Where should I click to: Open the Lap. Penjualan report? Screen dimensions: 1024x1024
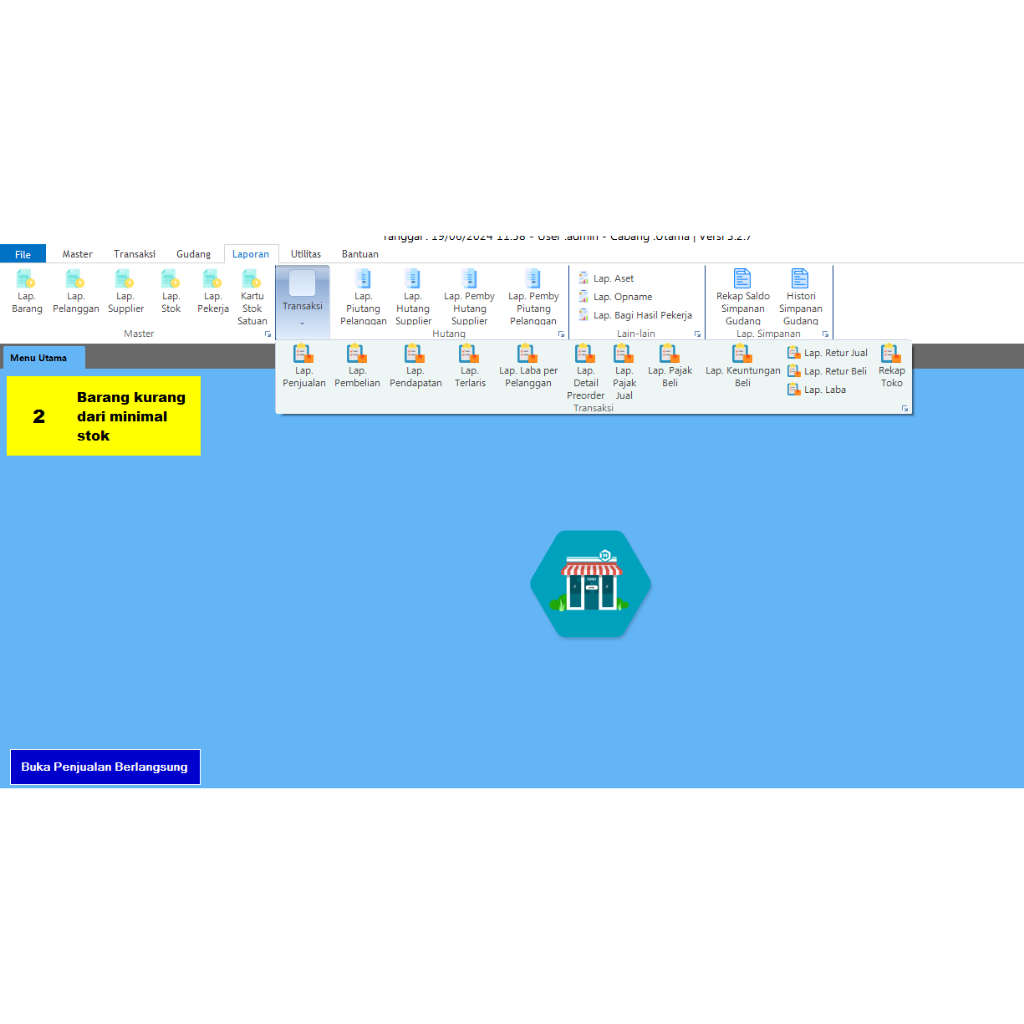(304, 366)
